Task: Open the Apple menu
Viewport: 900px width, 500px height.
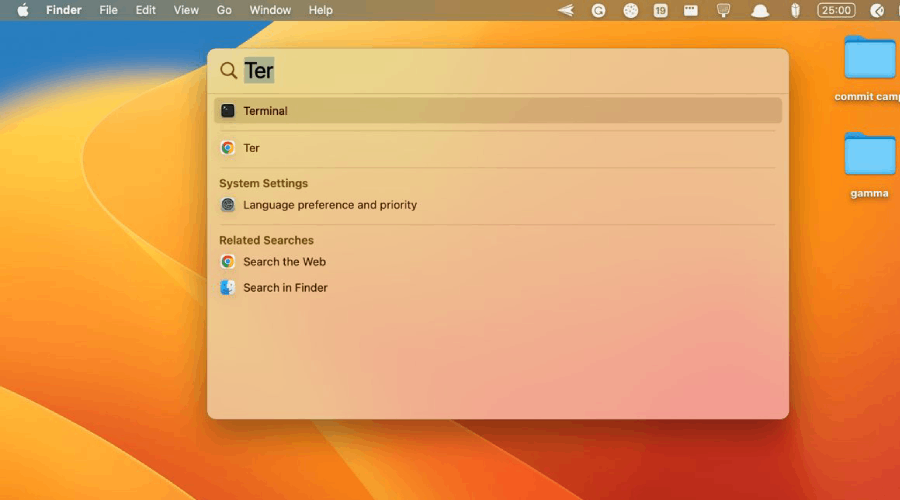Action: click(23, 10)
